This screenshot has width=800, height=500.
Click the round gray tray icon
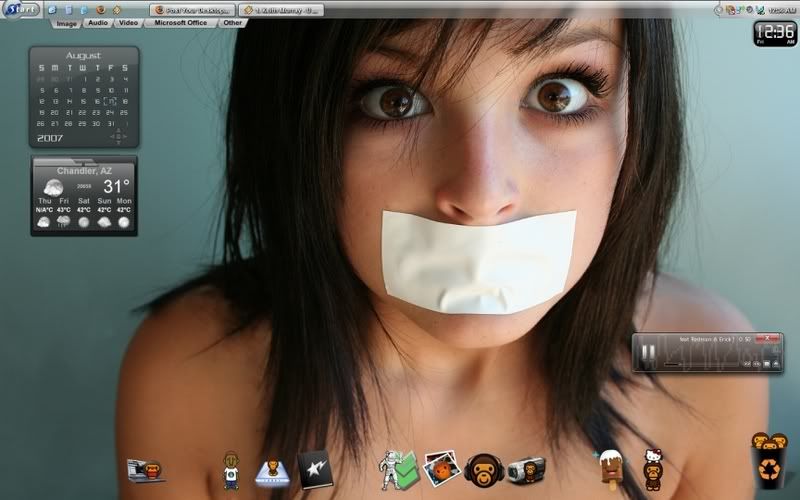click(x=749, y=9)
